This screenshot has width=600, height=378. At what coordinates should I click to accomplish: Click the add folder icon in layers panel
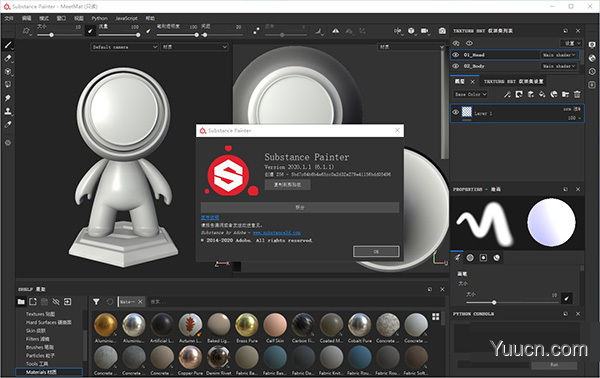pos(566,94)
